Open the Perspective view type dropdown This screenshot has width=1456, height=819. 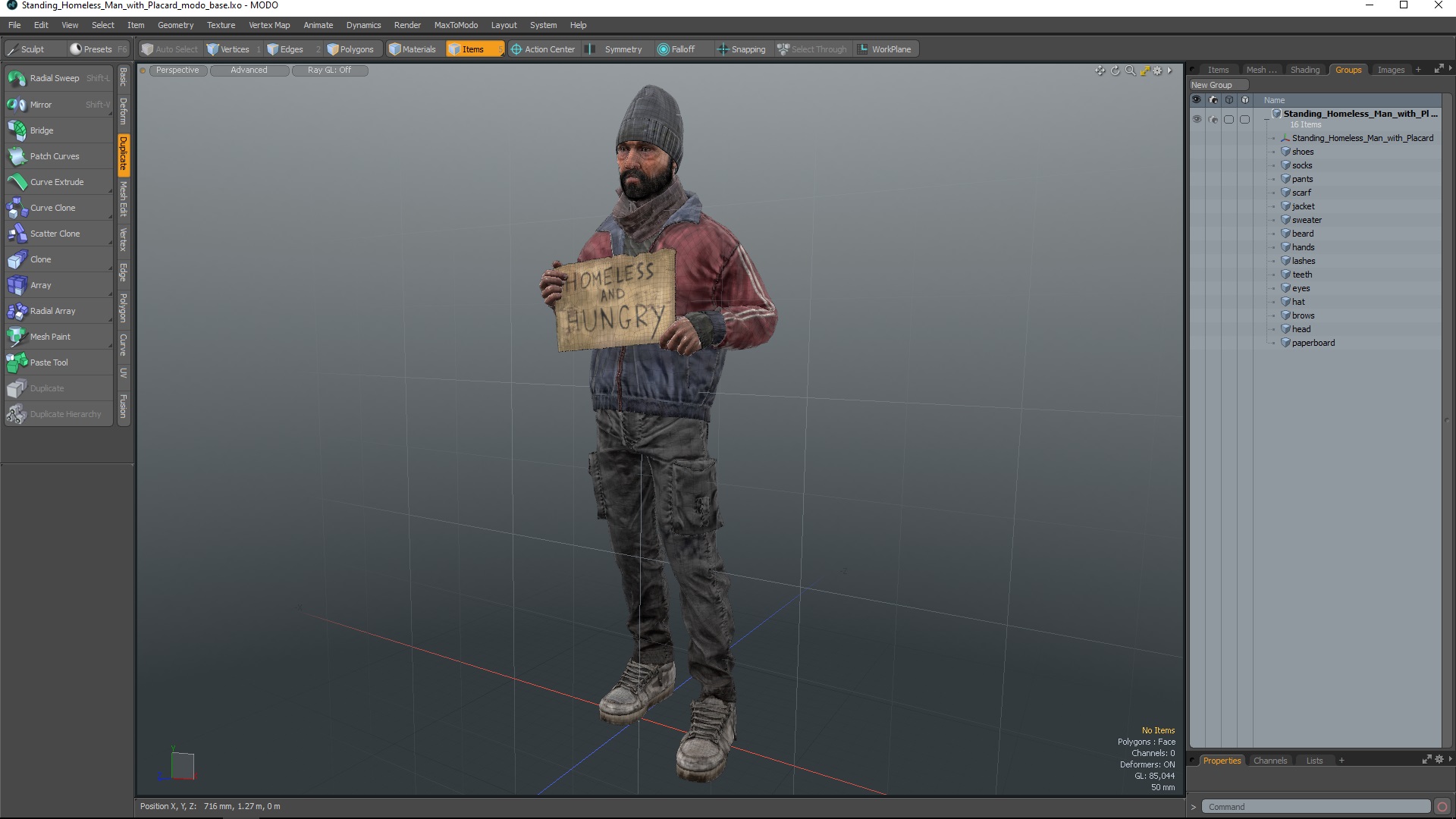[x=177, y=71]
